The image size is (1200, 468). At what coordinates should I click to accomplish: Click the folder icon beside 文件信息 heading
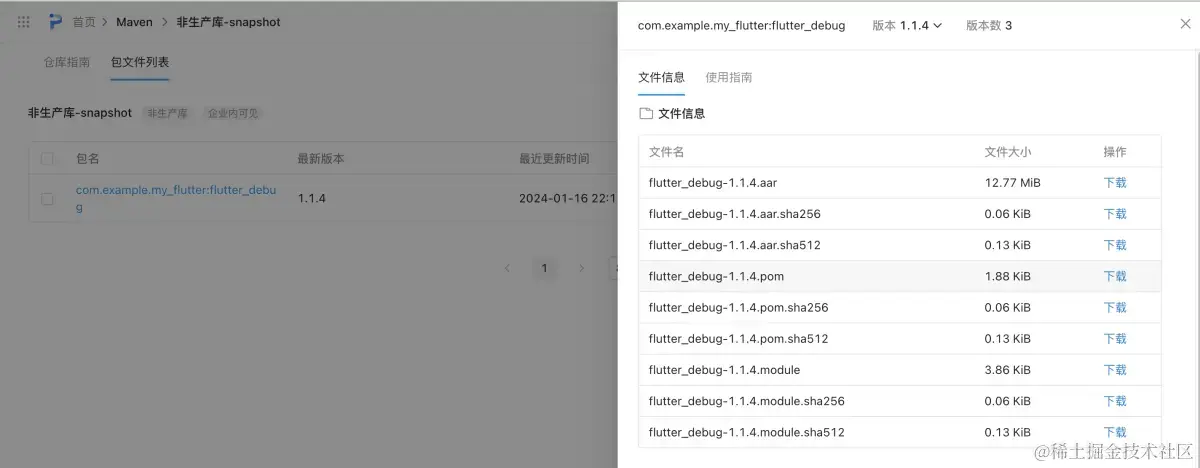(x=646, y=114)
